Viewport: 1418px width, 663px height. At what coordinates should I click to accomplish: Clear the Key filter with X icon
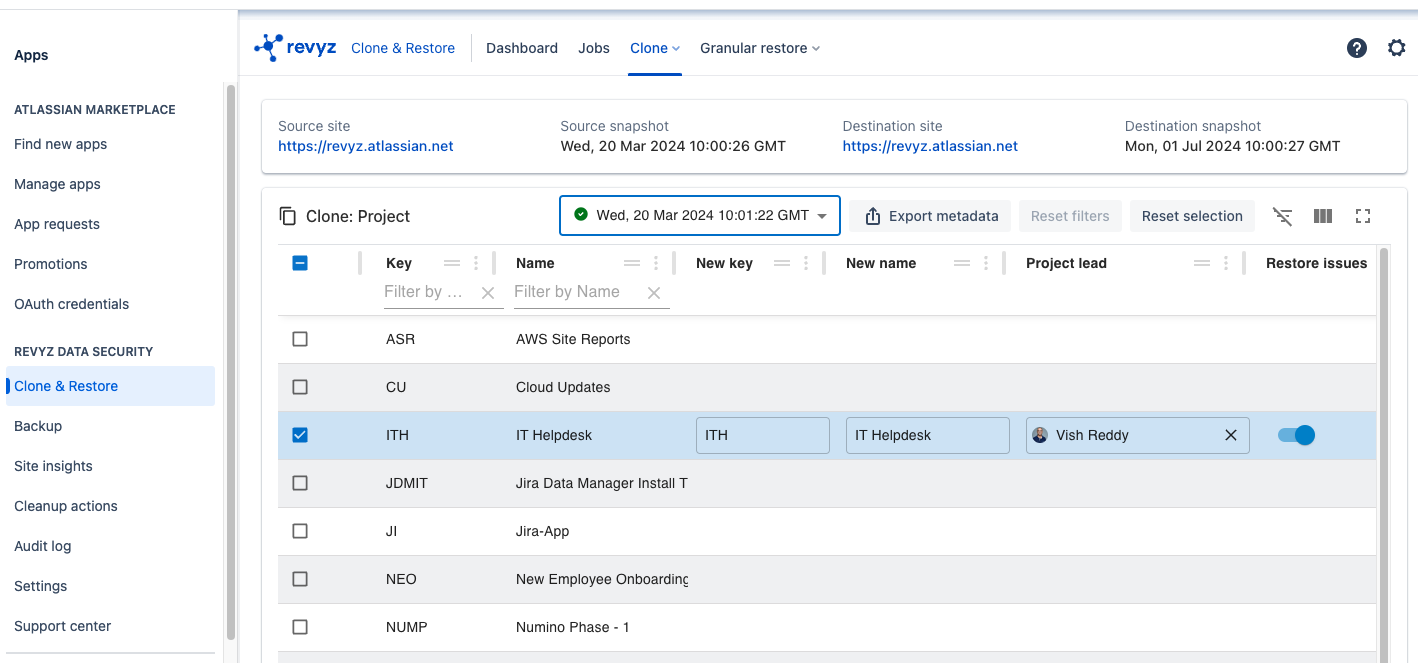pos(488,293)
